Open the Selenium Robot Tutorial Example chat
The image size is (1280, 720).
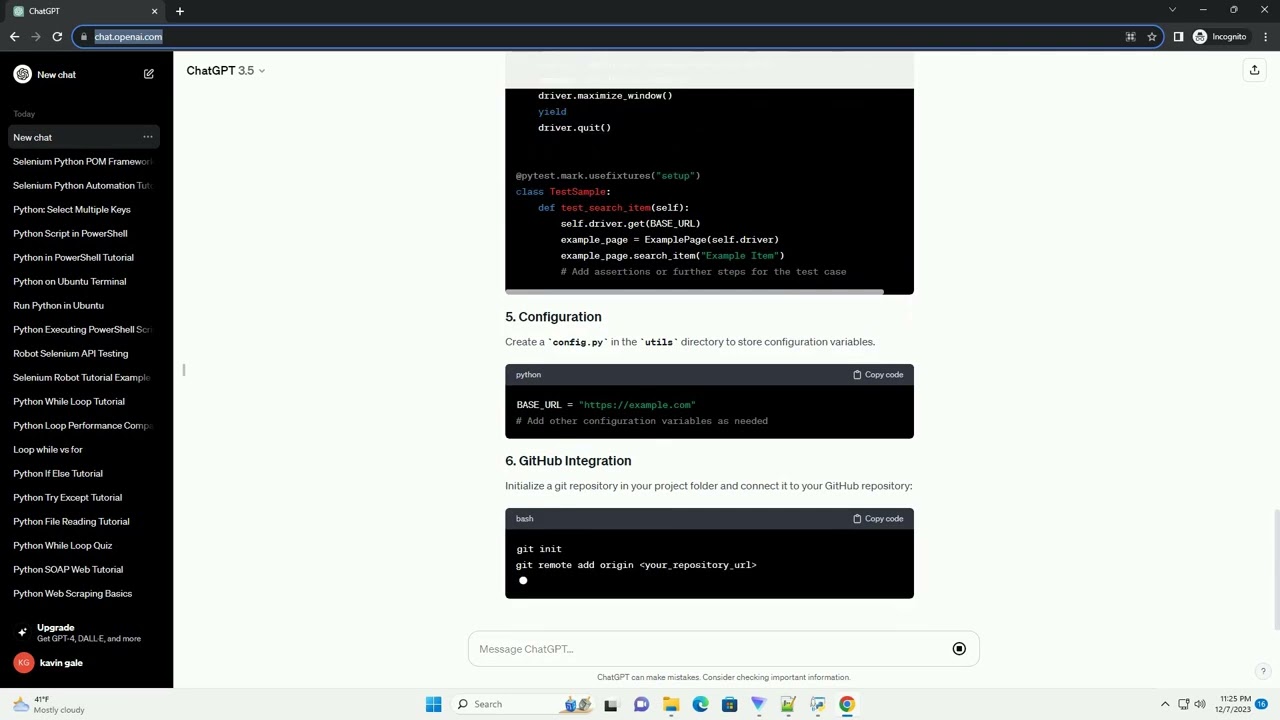click(84, 377)
